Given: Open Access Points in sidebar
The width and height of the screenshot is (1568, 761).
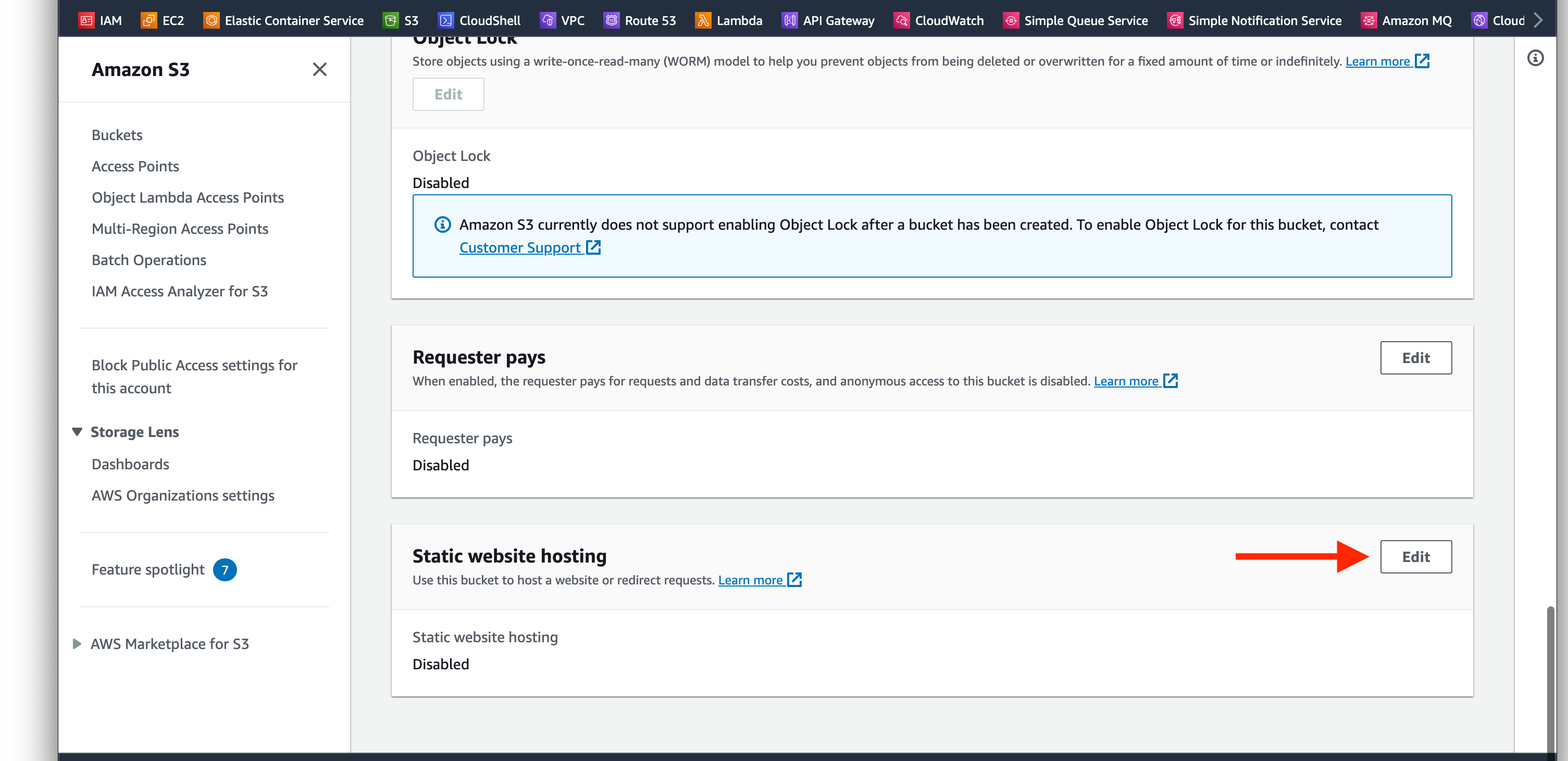Looking at the screenshot, I should point(135,166).
